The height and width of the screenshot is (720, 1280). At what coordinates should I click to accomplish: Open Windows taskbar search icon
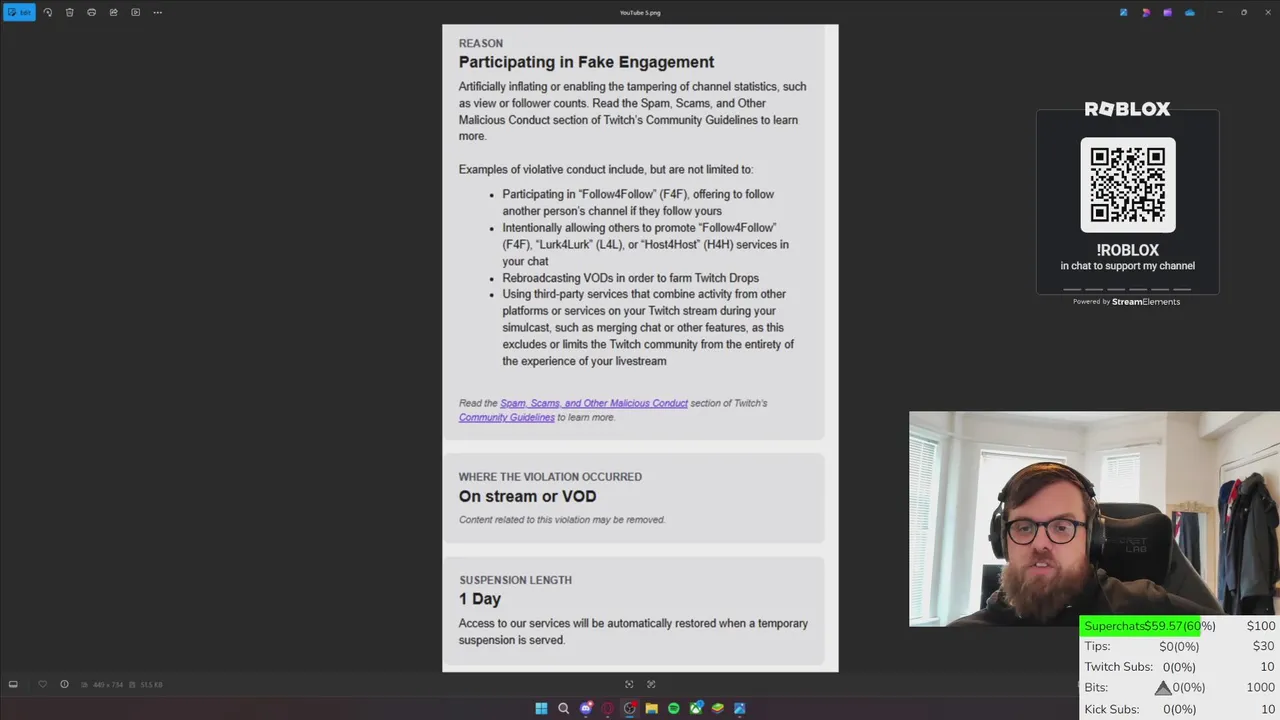coord(563,708)
